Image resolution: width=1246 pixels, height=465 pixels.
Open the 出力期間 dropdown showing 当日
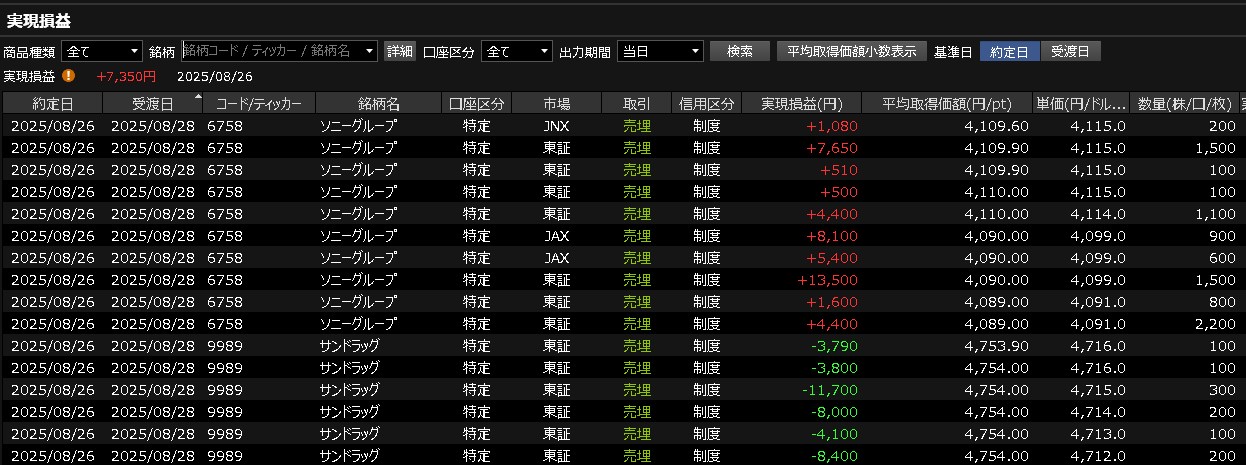click(x=660, y=51)
